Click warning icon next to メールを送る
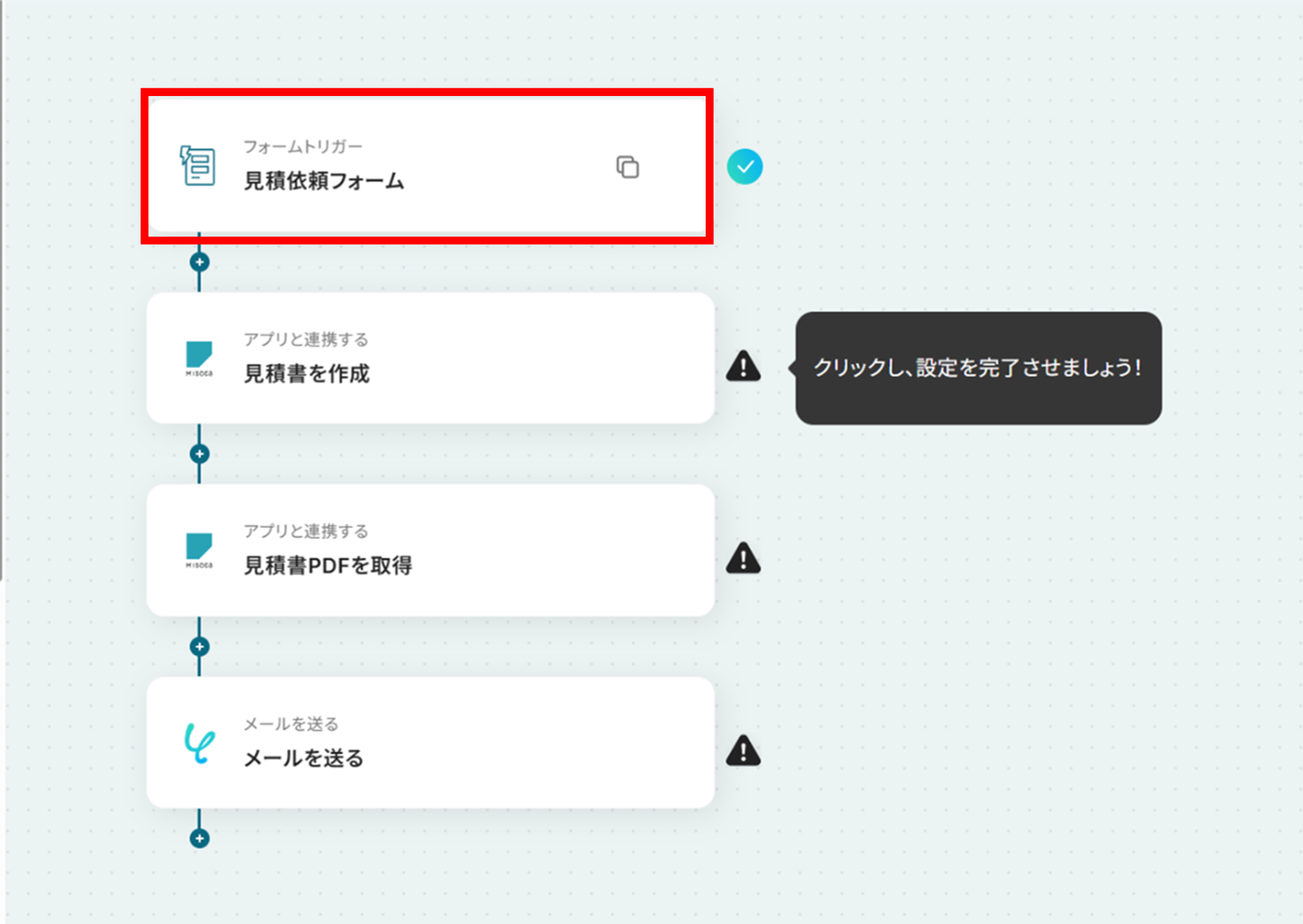Image resolution: width=1303 pixels, height=924 pixels. tap(743, 751)
